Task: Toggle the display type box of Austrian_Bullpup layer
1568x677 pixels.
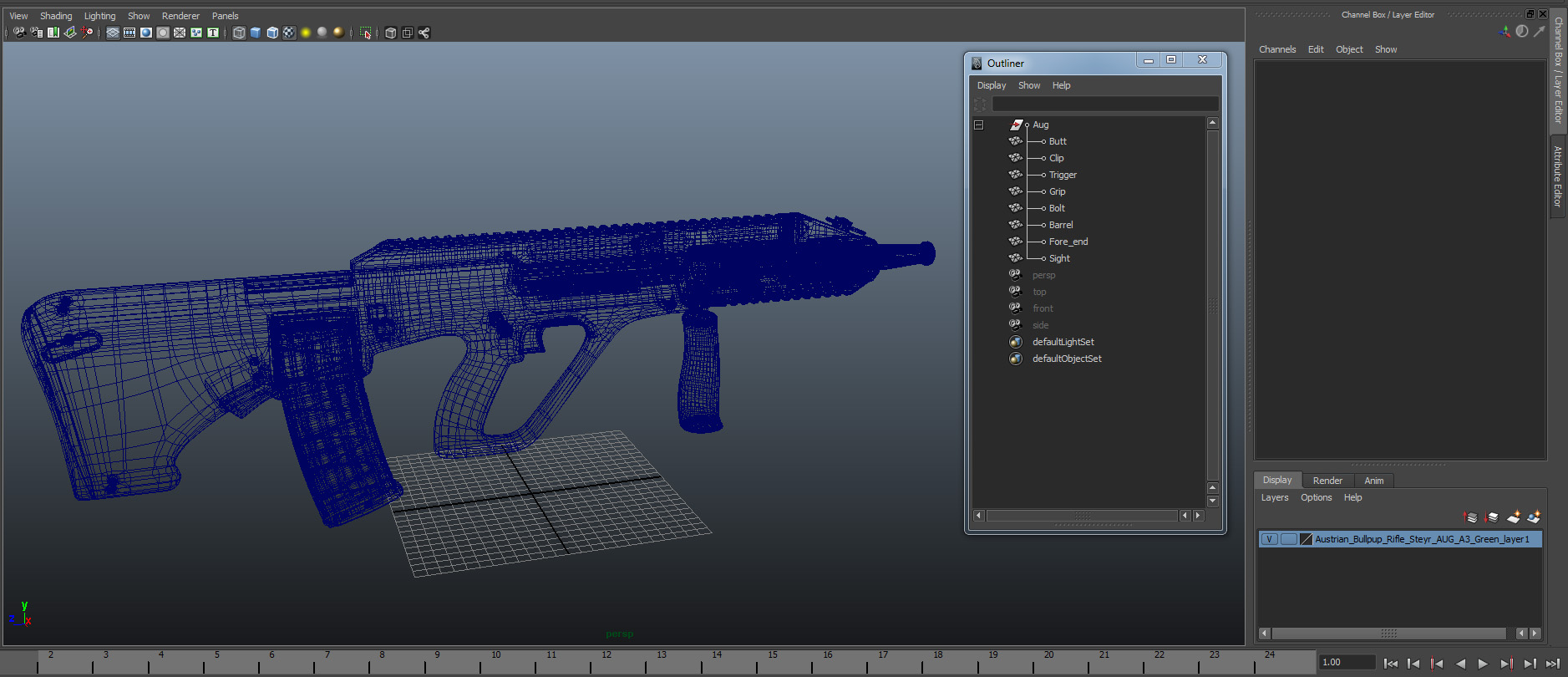Action: [x=1289, y=539]
